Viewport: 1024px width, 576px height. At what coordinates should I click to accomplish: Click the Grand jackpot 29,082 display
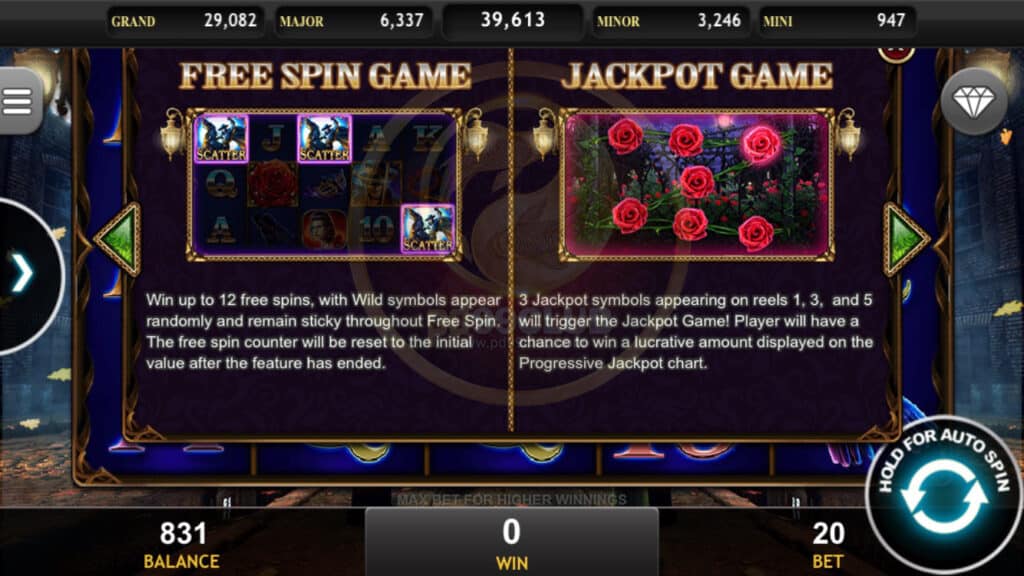tap(185, 21)
